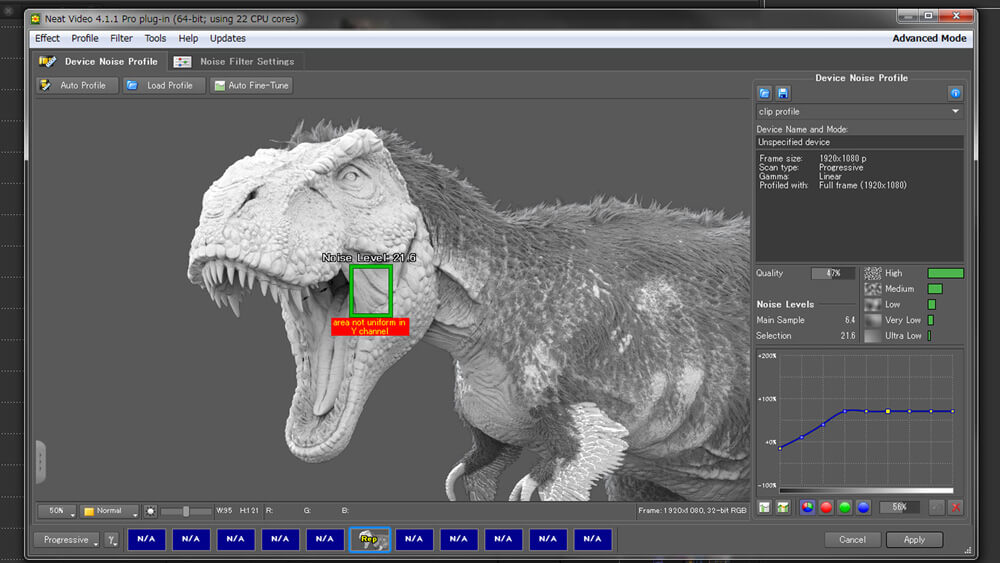The height and width of the screenshot is (563, 1000).
Task: Open the Updates menu
Action: [x=228, y=38]
